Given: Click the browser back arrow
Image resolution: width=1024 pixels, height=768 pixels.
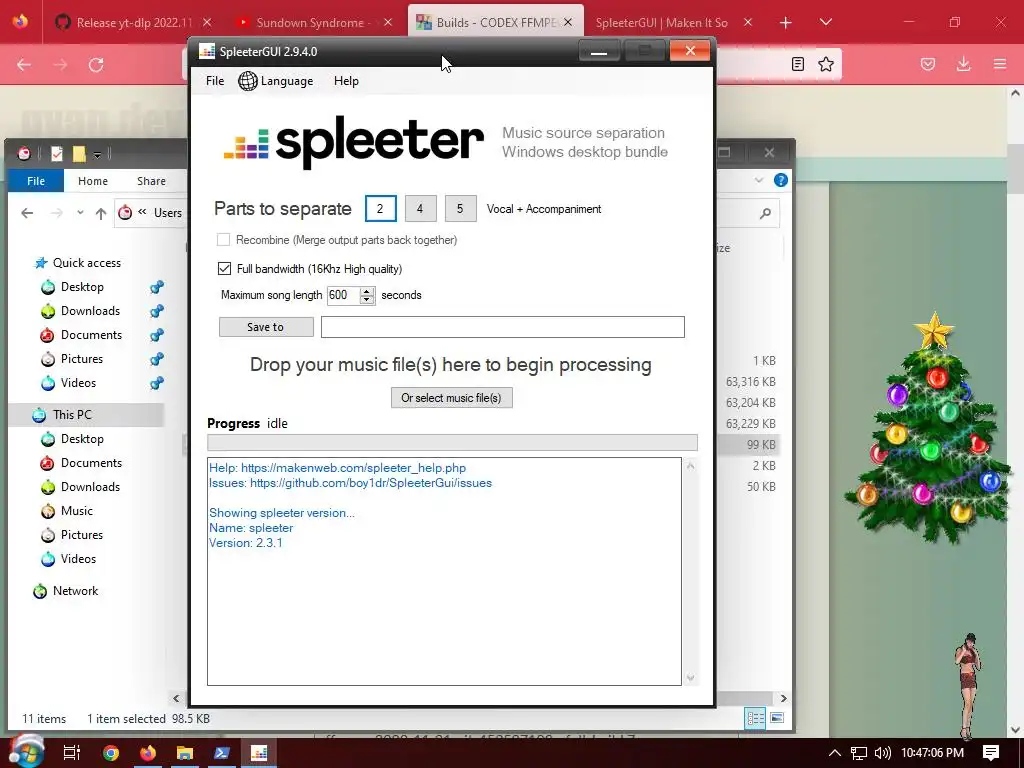Looking at the screenshot, I should 24,65.
